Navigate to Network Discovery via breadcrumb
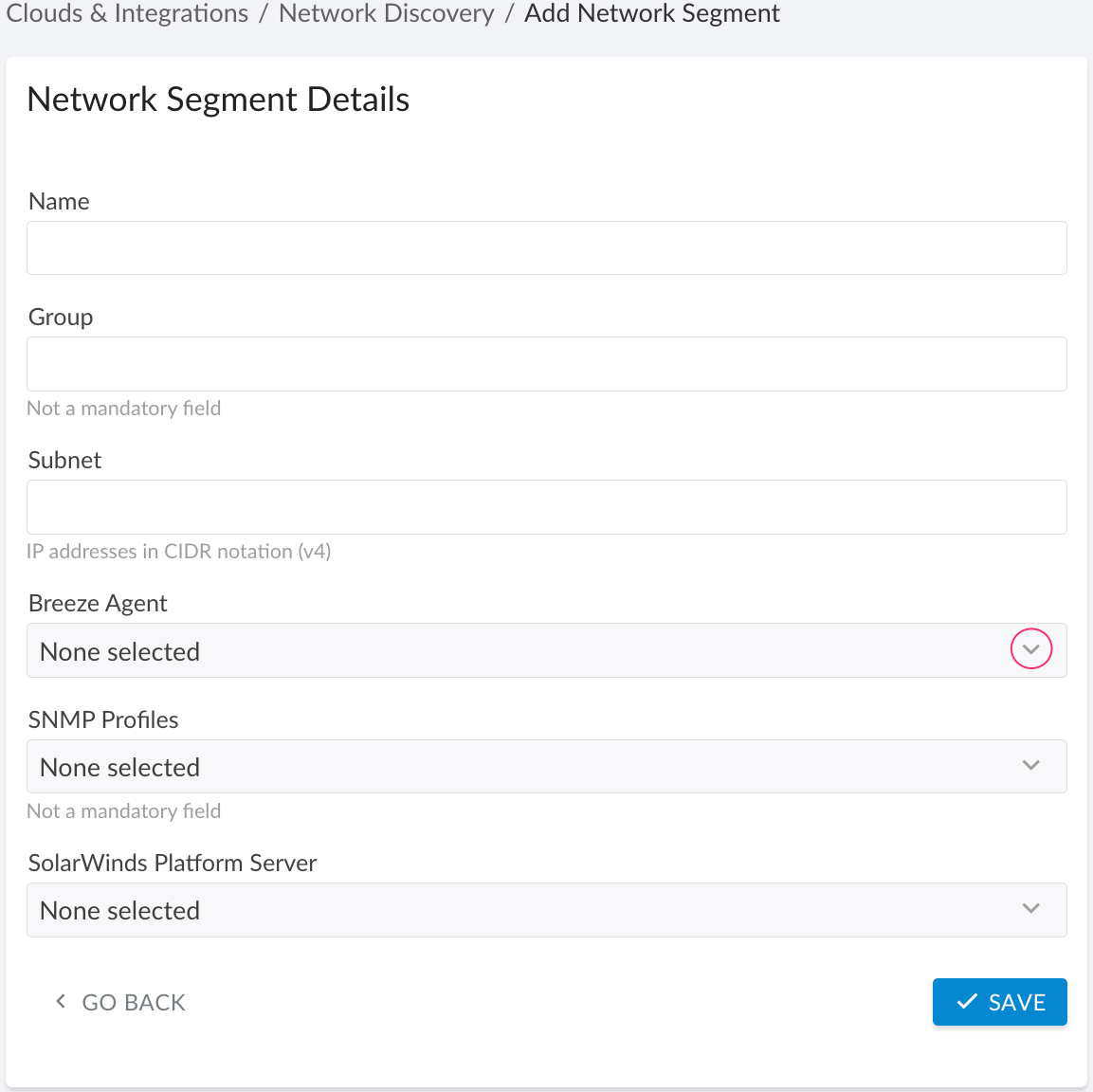1093x1092 pixels. tap(386, 13)
